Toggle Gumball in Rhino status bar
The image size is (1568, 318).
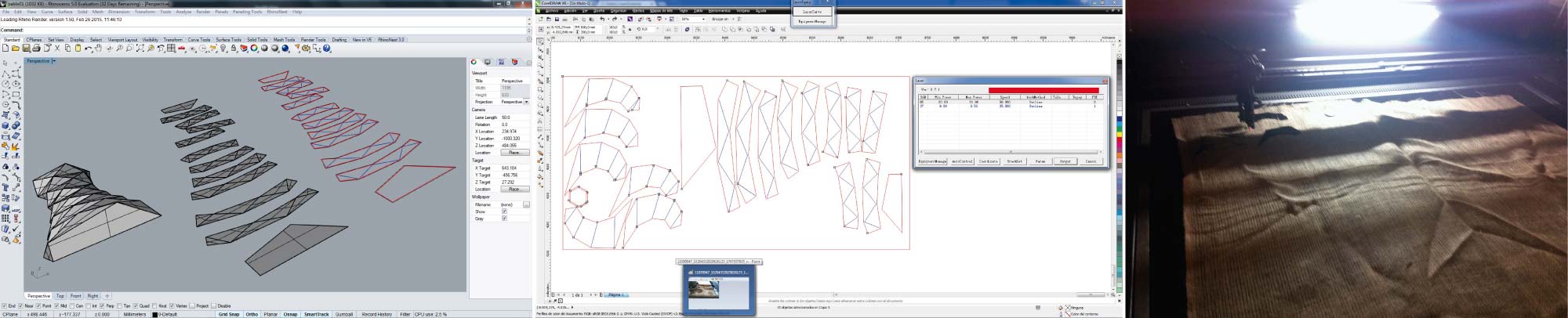(x=344, y=314)
